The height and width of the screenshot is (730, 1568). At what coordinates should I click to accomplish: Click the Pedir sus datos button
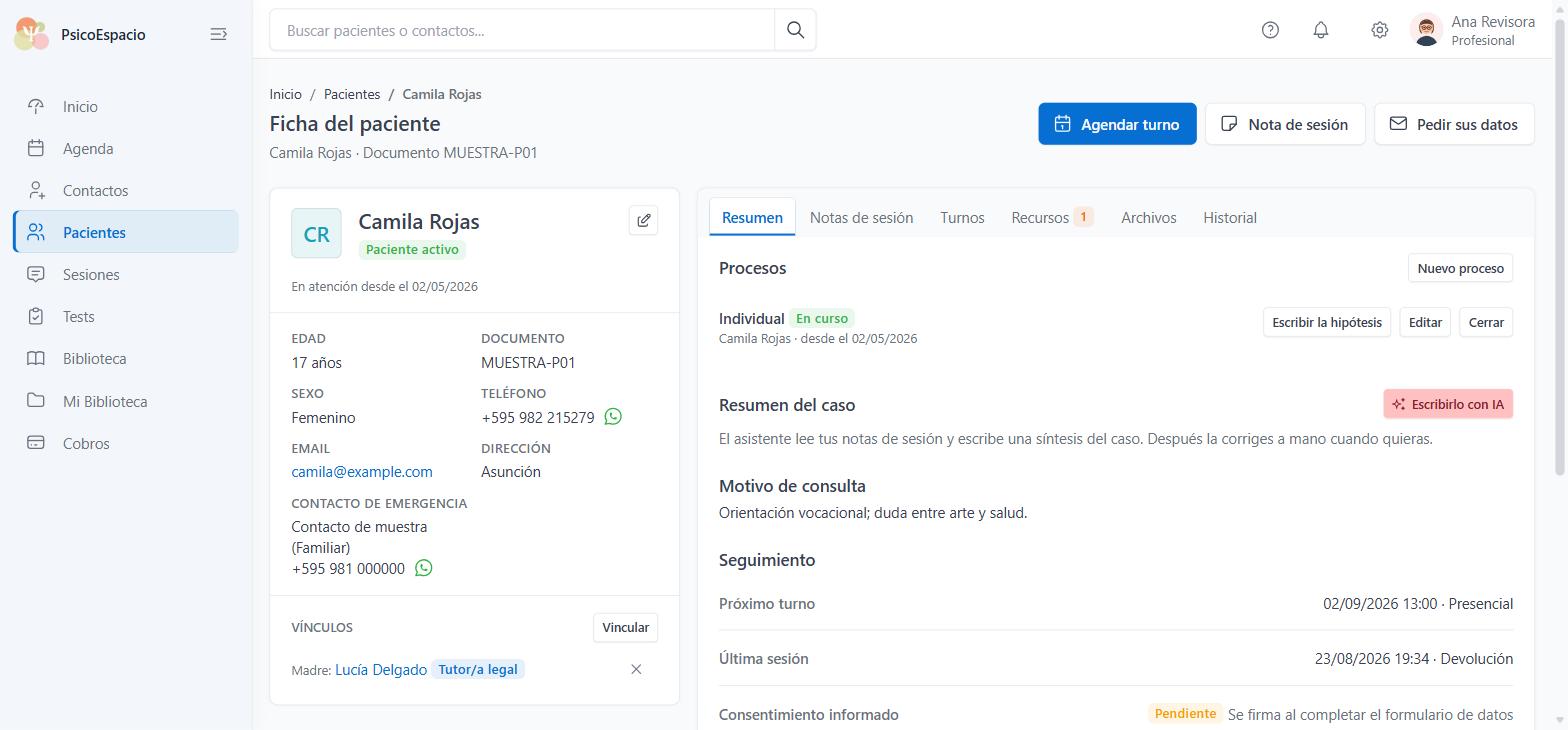(x=1454, y=124)
